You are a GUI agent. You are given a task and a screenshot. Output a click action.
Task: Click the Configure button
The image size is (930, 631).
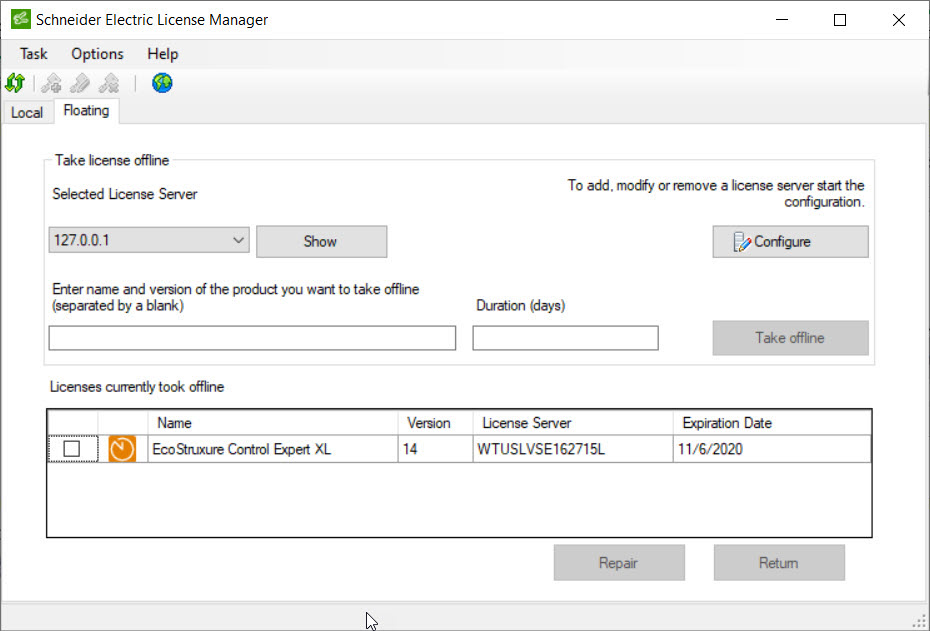coord(790,241)
